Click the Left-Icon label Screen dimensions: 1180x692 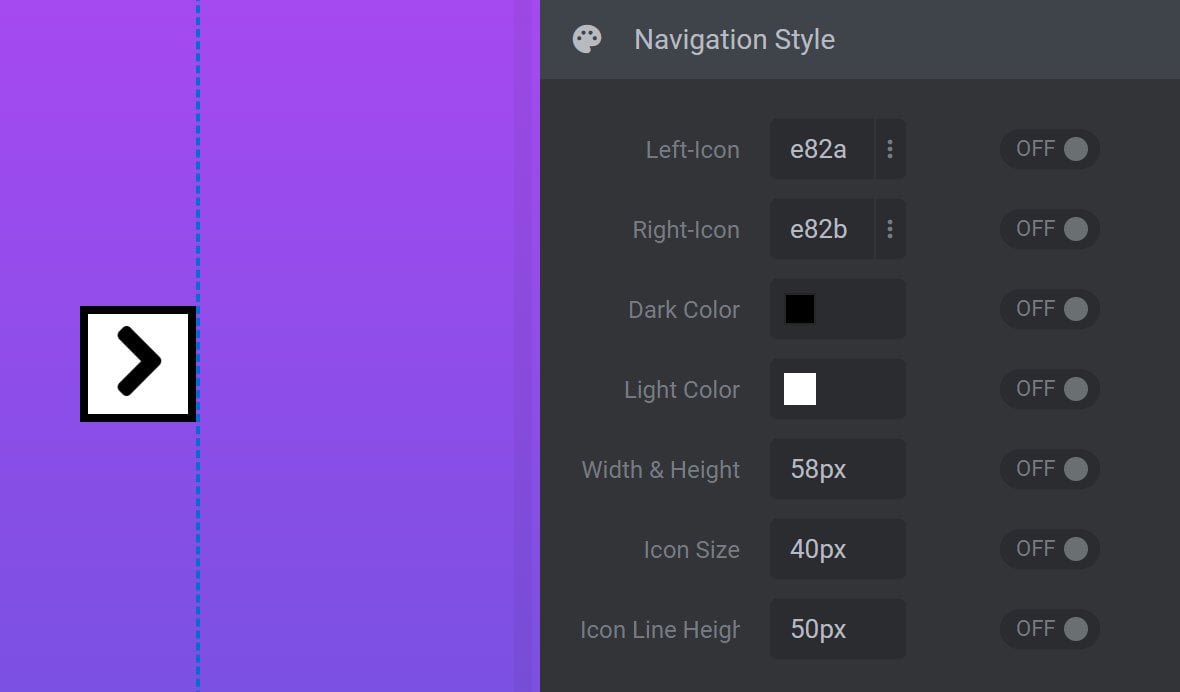692,150
